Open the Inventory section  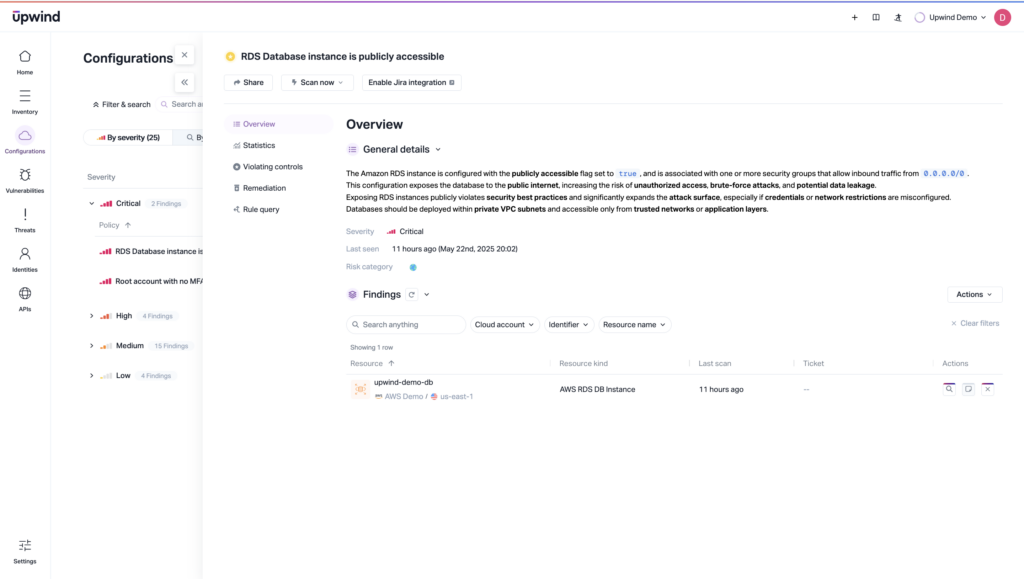(x=25, y=102)
